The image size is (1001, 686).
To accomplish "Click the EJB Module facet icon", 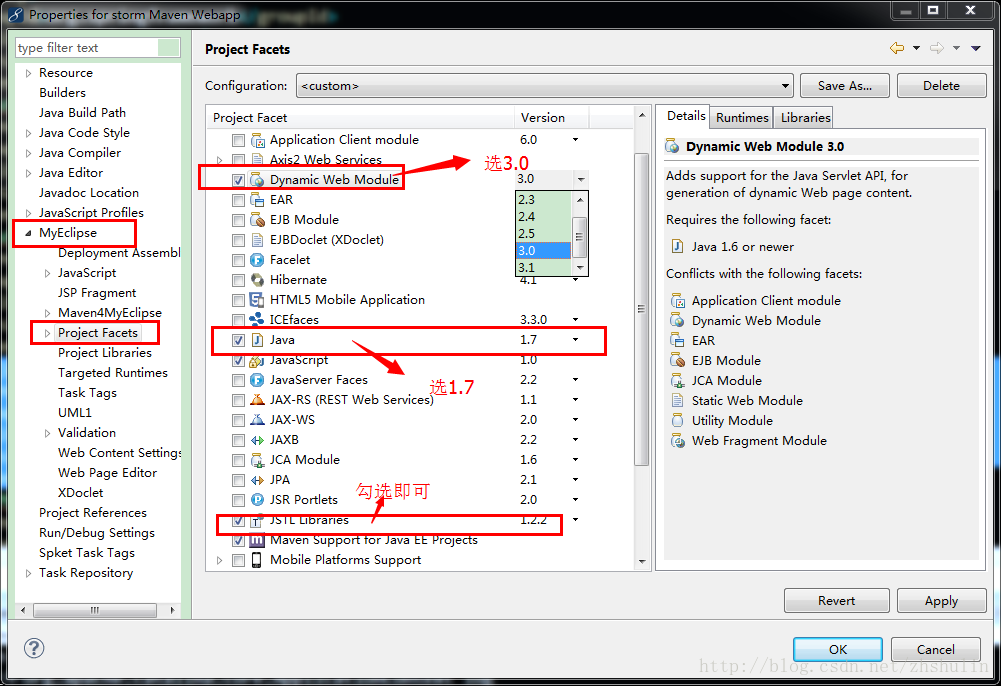I will coord(257,220).
